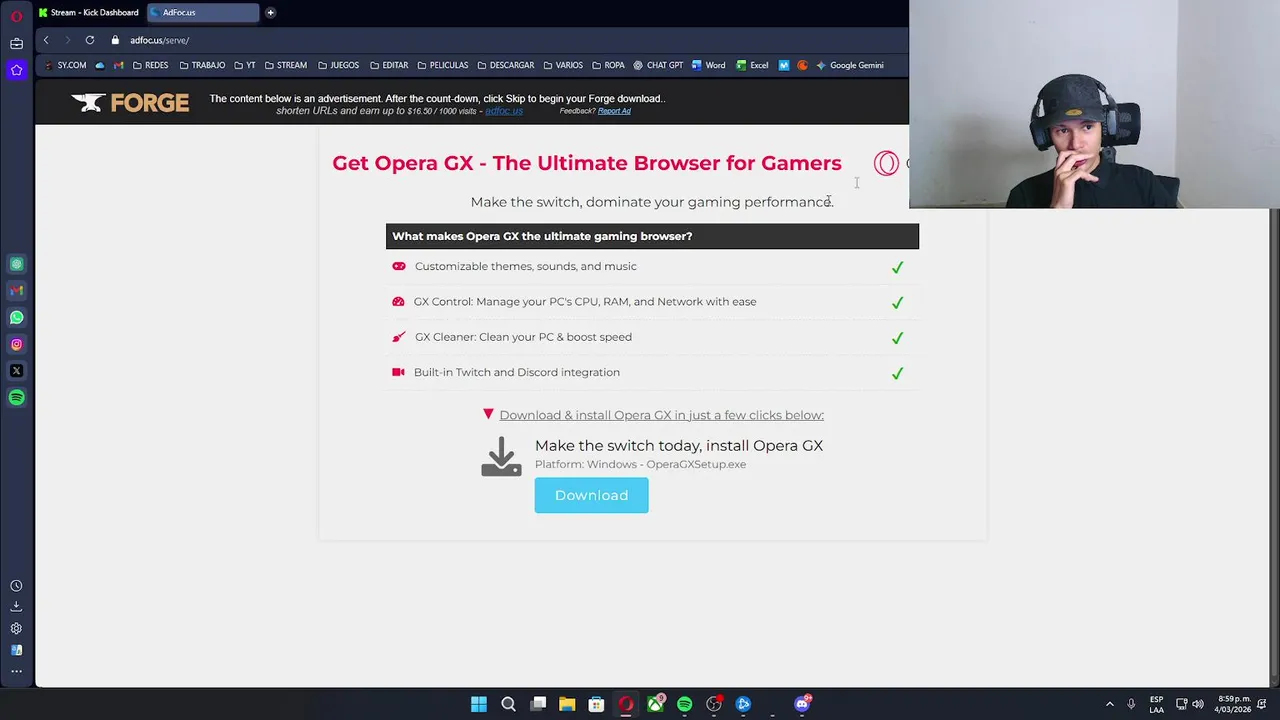Screen dimensions: 1280x720
Task: Show more sidebar options (three dots)
Action: (16, 671)
